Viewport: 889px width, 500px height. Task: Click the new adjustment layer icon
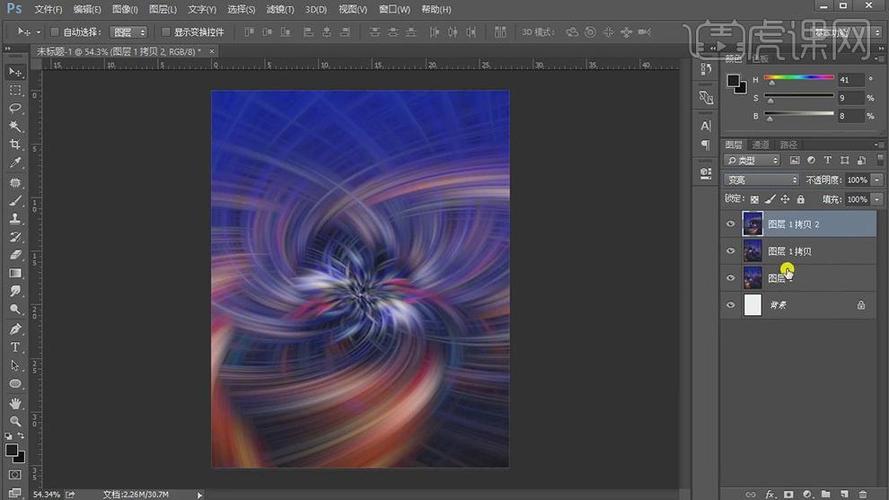[807, 494]
